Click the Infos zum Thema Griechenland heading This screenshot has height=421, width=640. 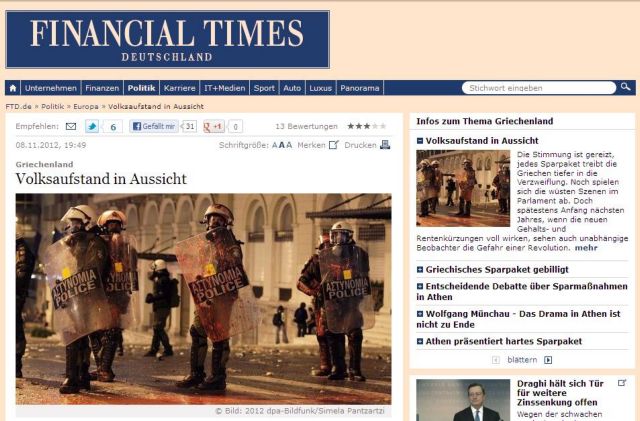pos(484,121)
